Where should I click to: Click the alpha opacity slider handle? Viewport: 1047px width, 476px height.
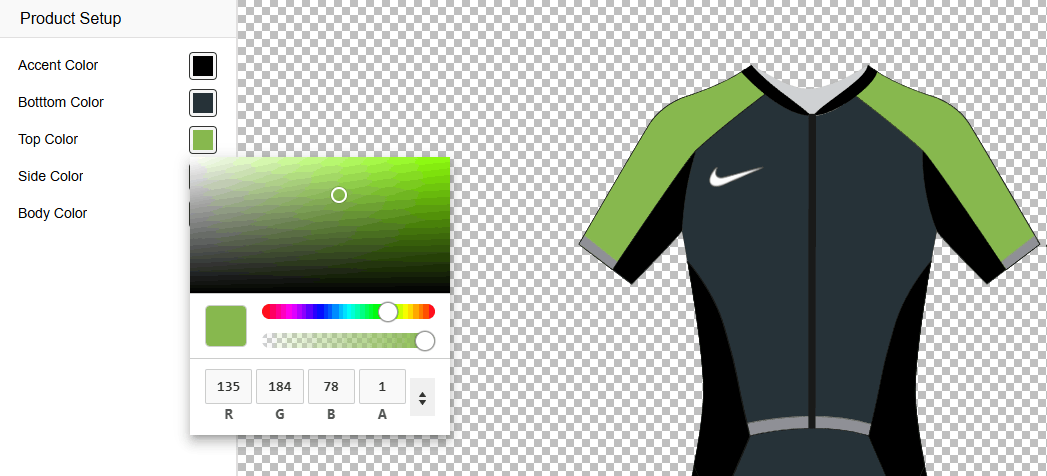[425, 341]
